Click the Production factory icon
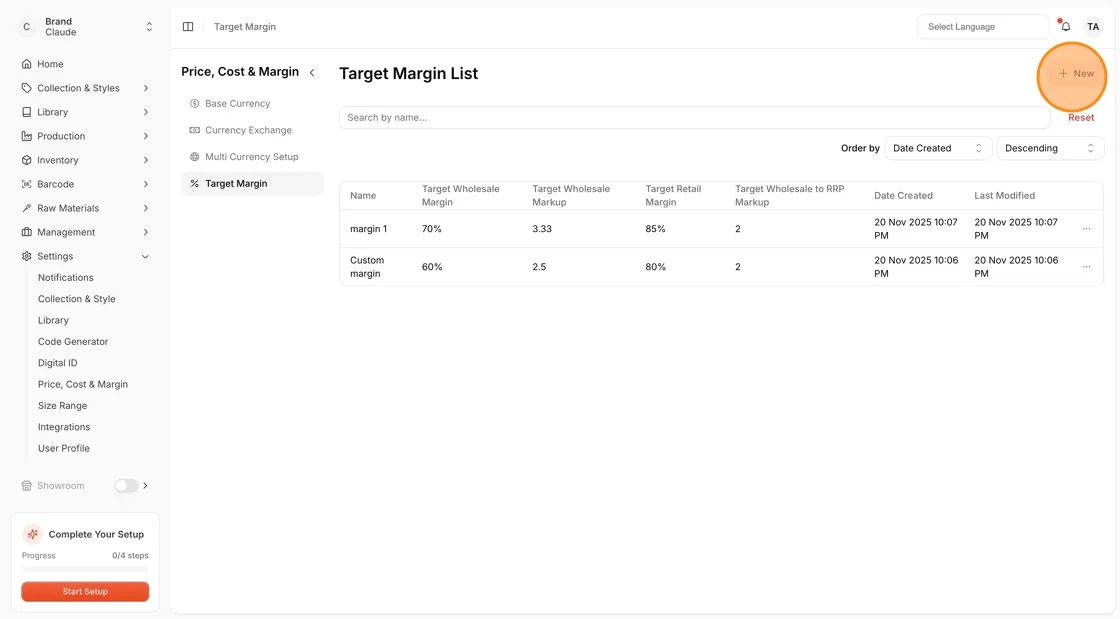1120x619 pixels. click(26, 136)
